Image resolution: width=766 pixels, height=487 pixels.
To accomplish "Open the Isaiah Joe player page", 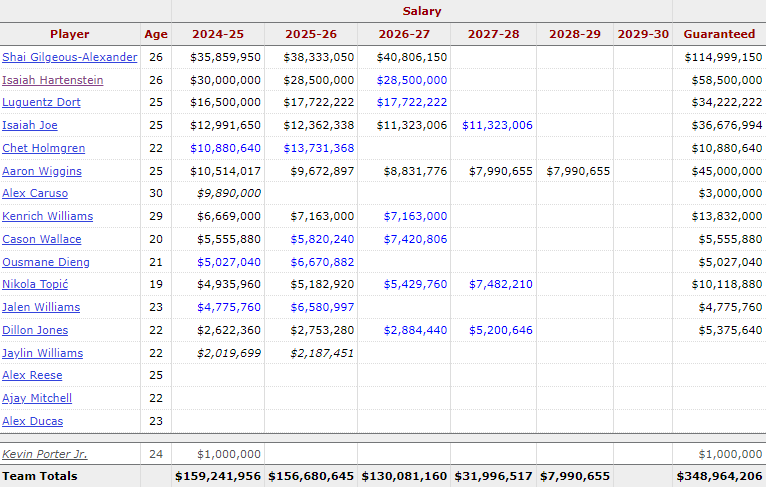I will point(29,126).
